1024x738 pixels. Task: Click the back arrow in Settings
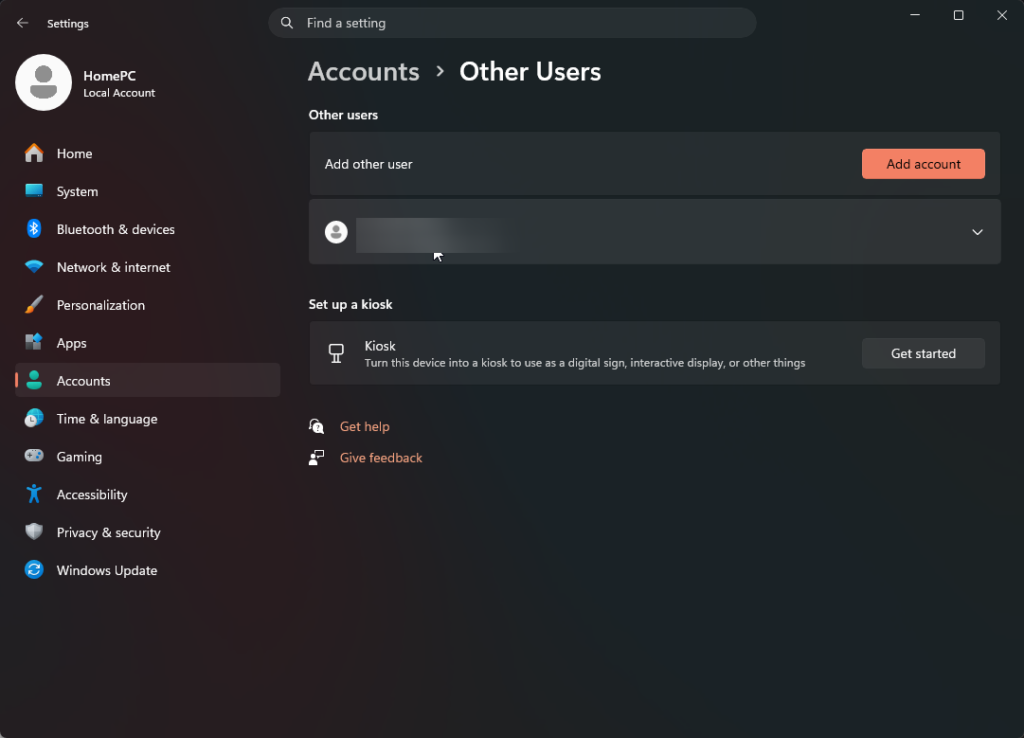tap(22, 23)
